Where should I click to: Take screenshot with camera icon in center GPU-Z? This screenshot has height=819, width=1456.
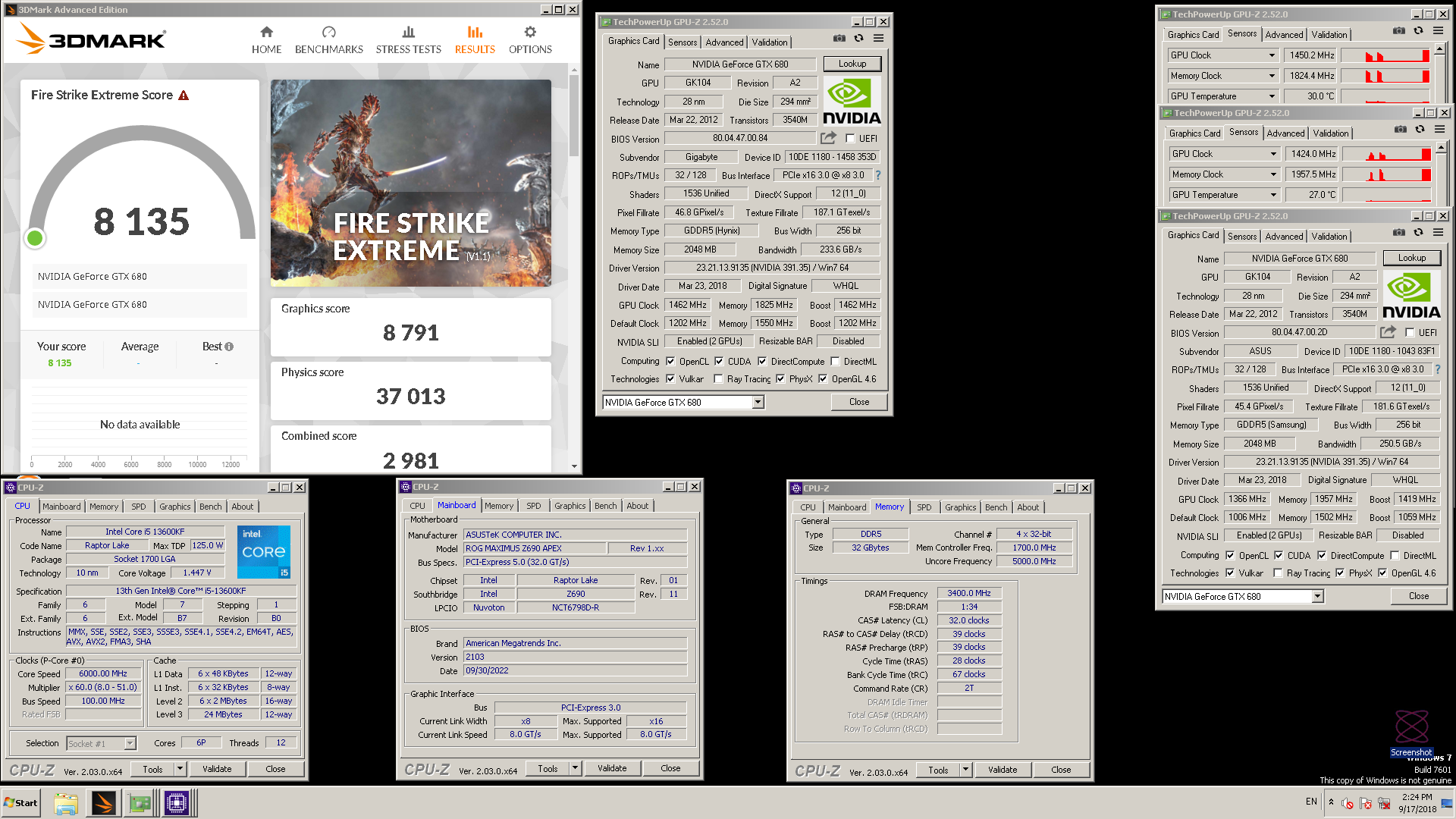[x=839, y=38]
